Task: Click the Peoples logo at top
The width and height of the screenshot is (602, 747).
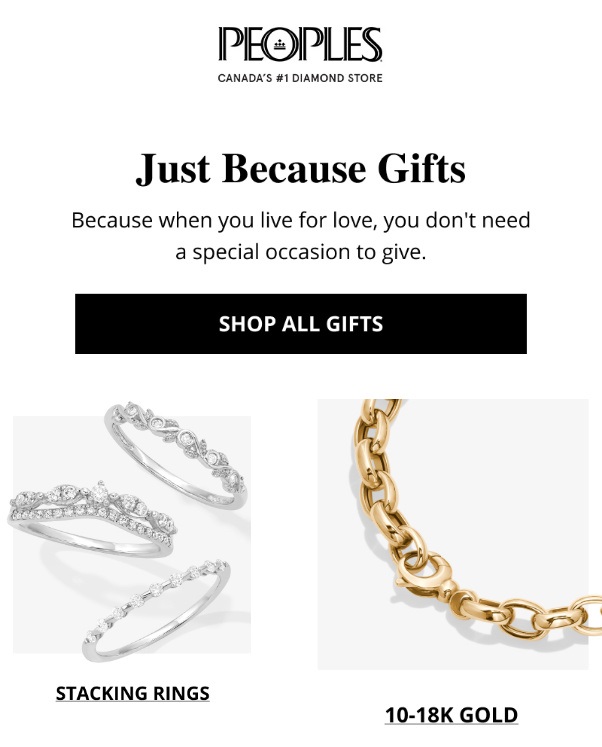Action: pos(301,55)
